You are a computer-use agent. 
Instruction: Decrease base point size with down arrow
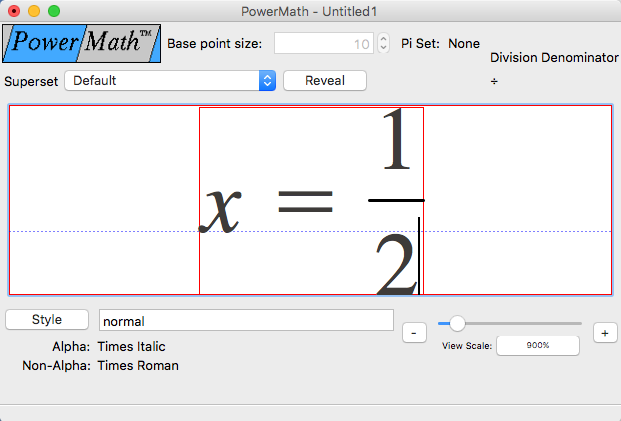383,48
